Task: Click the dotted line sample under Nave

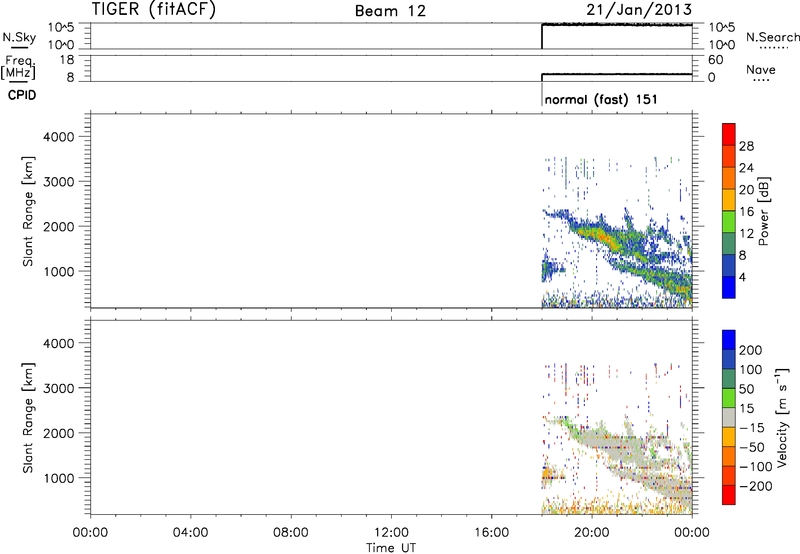Action: click(761, 80)
